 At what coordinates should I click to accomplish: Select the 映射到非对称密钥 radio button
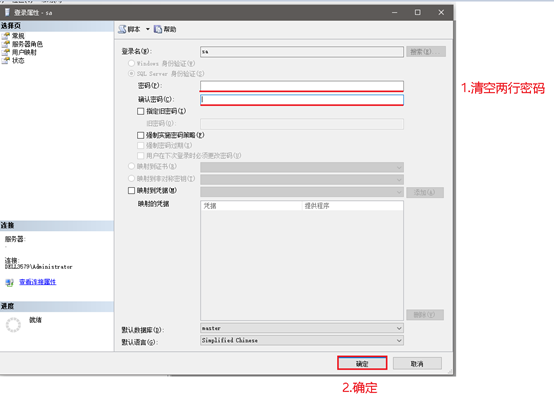131,178
